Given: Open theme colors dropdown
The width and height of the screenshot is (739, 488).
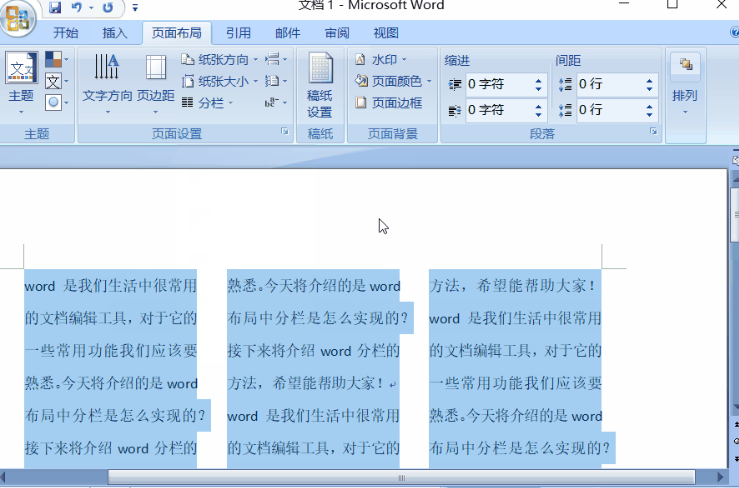Looking at the screenshot, I should pos(57,60).
